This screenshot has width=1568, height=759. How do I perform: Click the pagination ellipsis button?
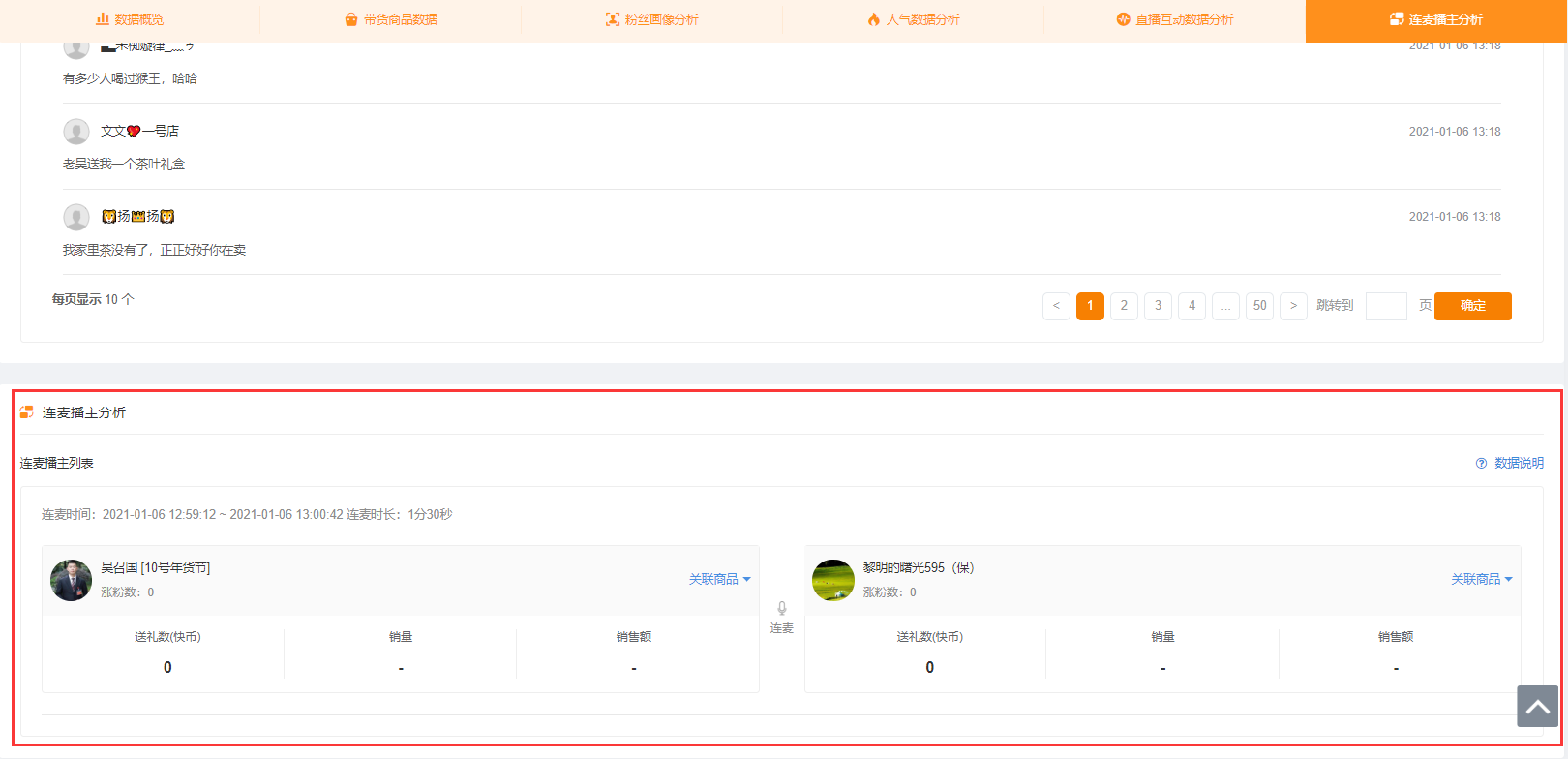pyautogui.click(x=1225, y=306)
